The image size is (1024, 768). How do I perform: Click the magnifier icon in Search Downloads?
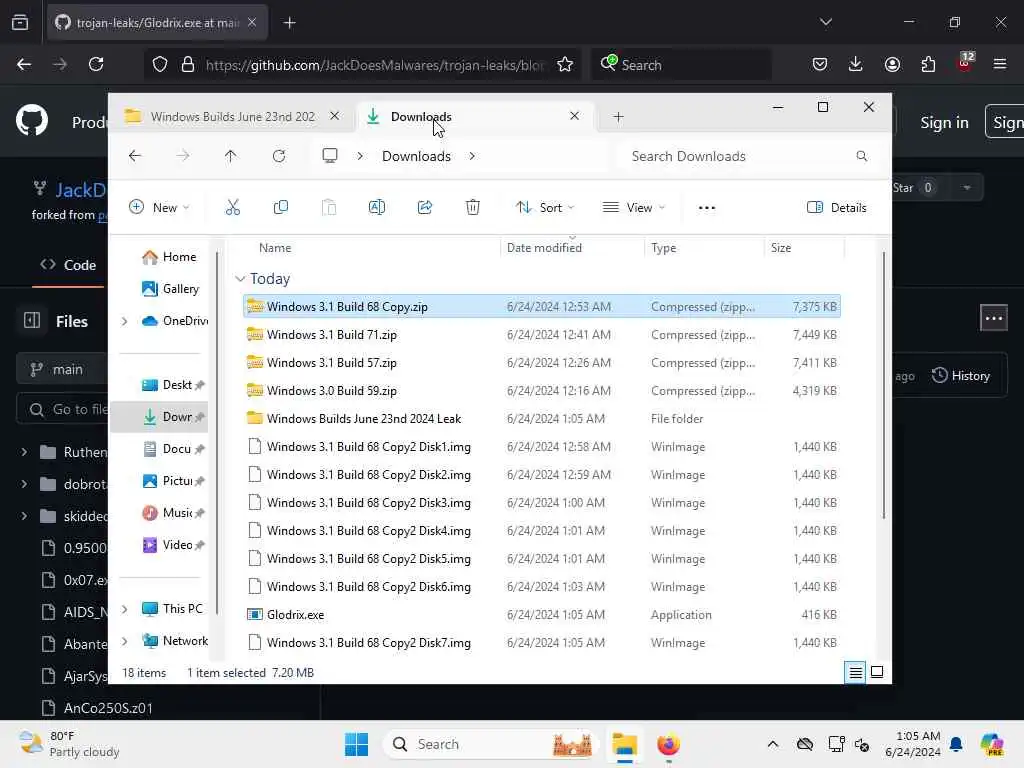tap(861, 156)
